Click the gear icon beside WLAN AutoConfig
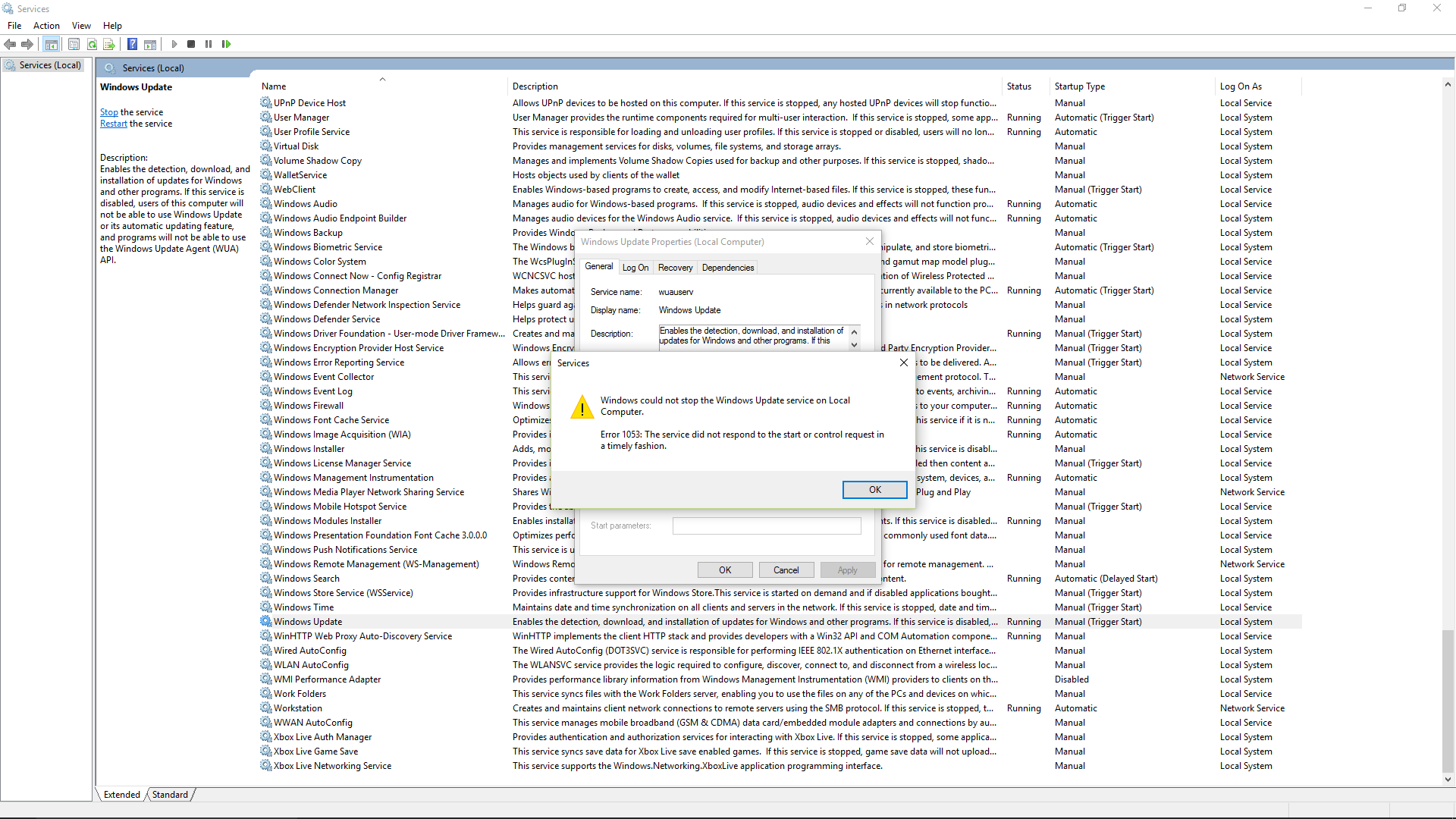 pos(265,664)
